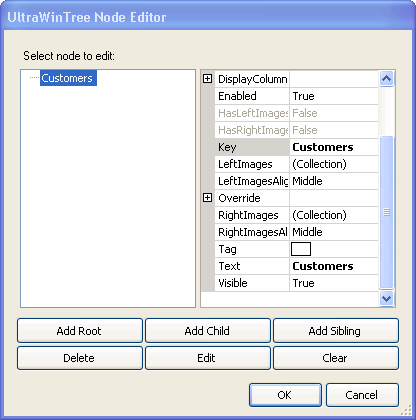This screenshot has width=416, height=420.
Task: Select the LeftImagesAlignment property name
Action: point(252,181)
